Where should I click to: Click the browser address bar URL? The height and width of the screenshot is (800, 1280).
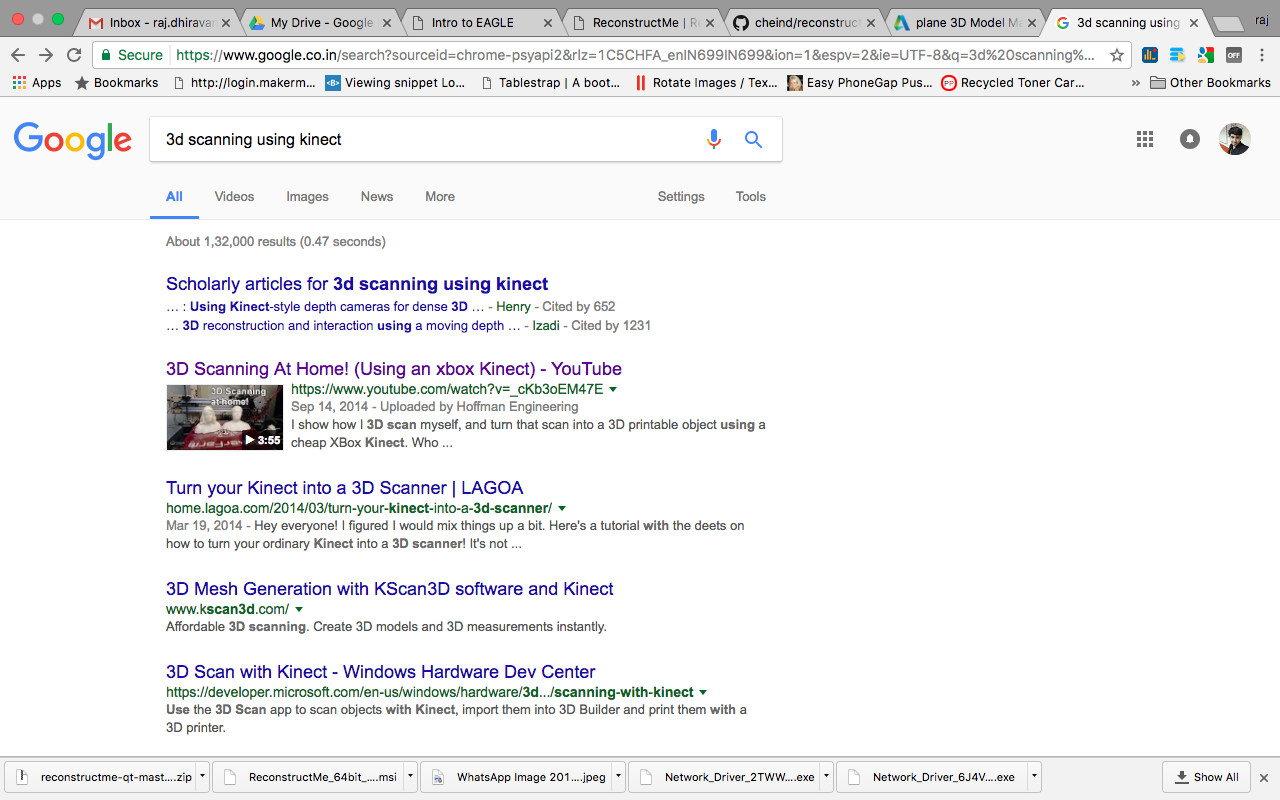635,55
